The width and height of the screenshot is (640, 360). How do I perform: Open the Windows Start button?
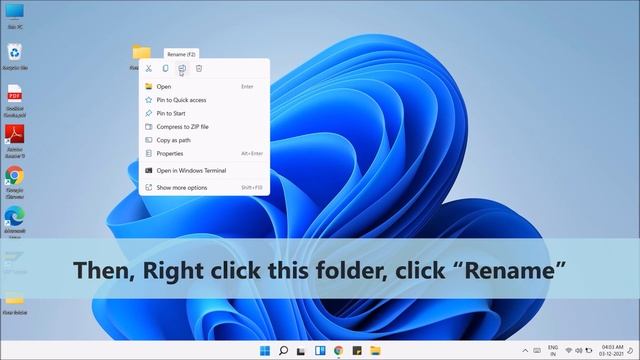click(x=265, y=351)
